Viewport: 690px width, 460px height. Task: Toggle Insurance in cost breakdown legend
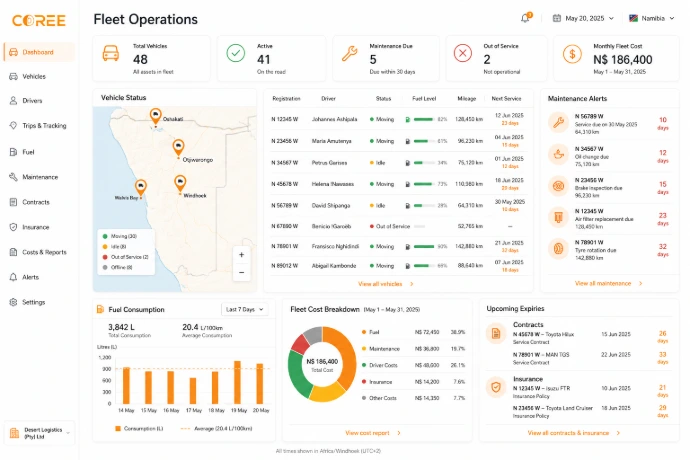(x=377, y=382)
